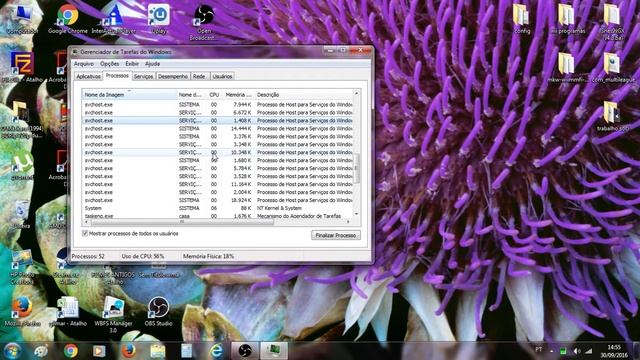This screenshot has width=640, height=360.
Task: Open the uTorrent desktop shortcut
Action: coord(22,165)
